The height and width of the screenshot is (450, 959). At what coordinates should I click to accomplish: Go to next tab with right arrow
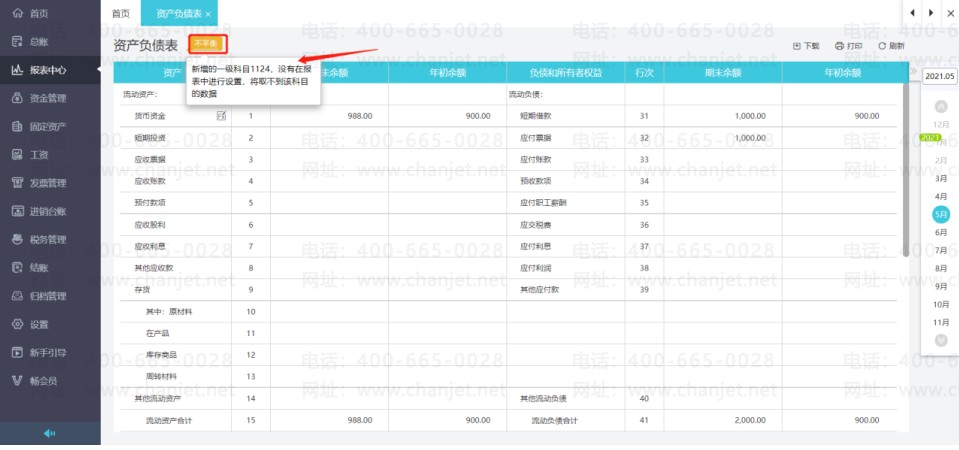pyautogui.click(x=931, y=13)
